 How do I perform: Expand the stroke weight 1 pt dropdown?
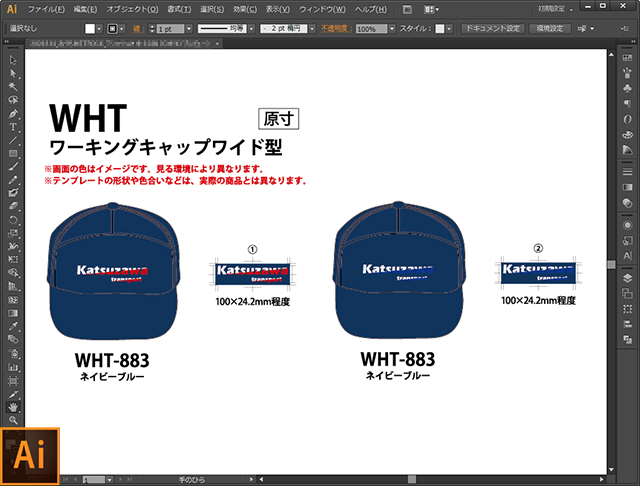[x=189, y=29]
